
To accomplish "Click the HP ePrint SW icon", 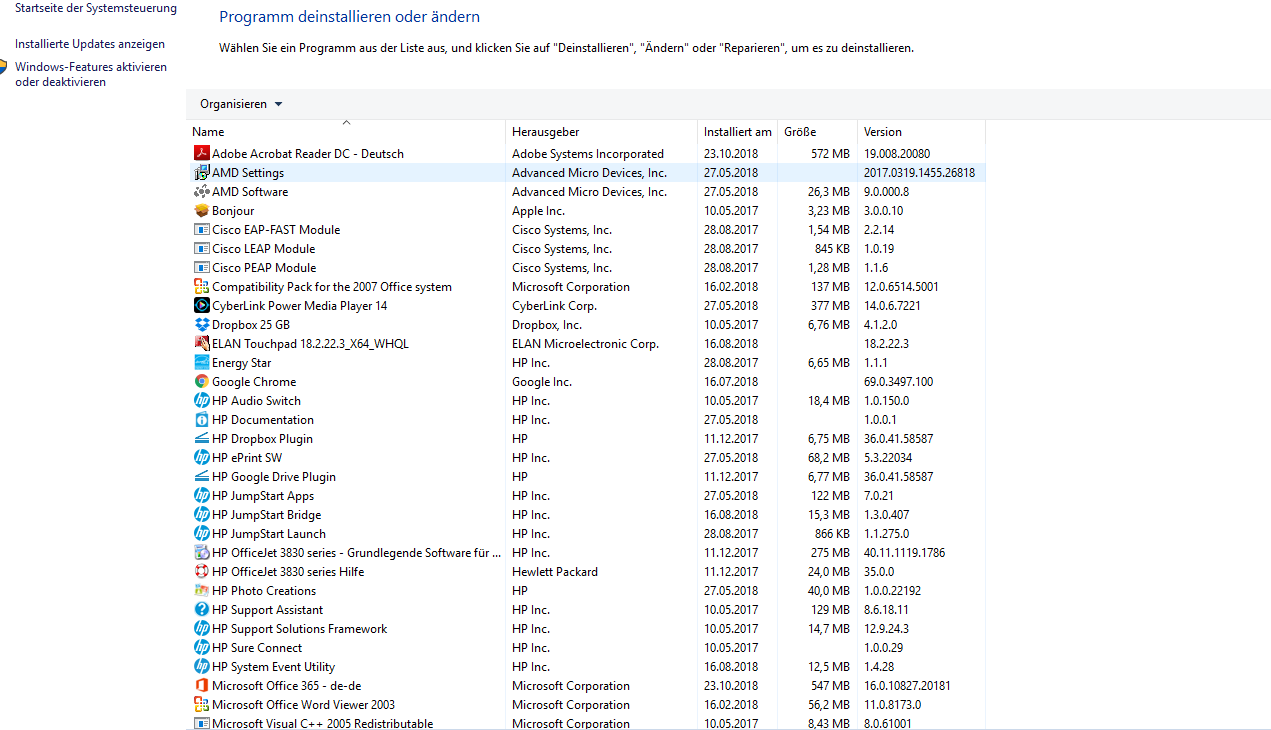I will (201, 458).
